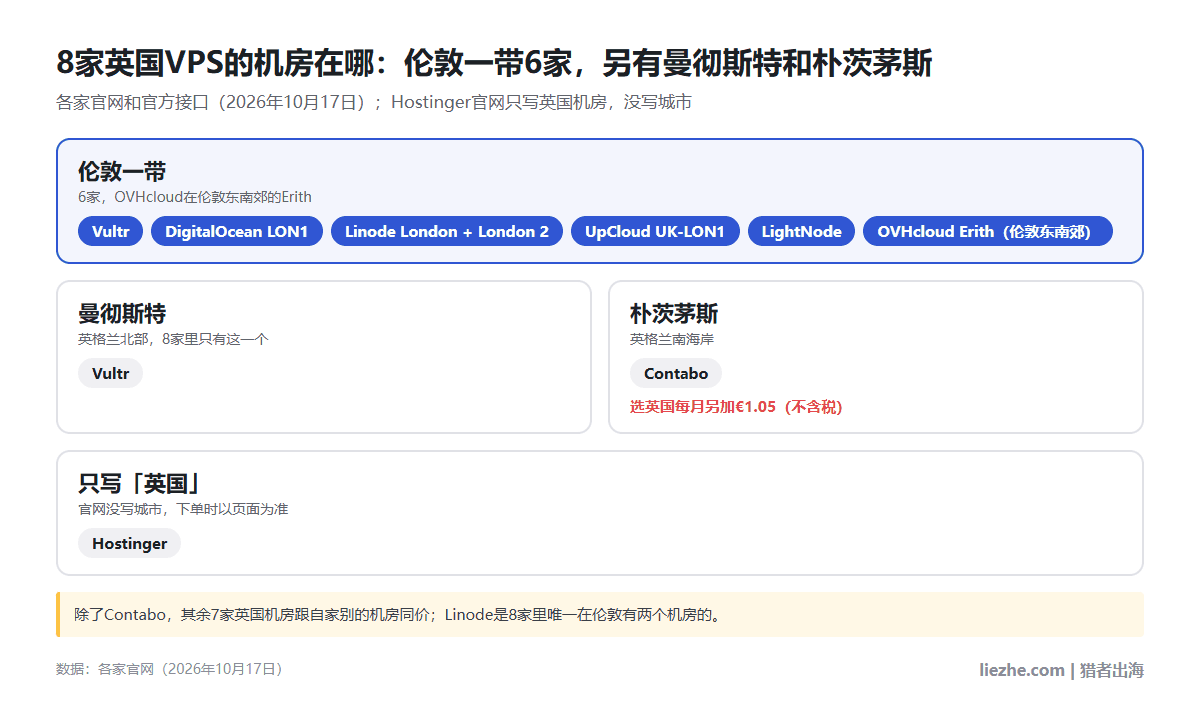The height and width of the screenshot is (724, 1200).
Task: Select the DigitalOcean LON1 pill
Action: click(237, 231)
